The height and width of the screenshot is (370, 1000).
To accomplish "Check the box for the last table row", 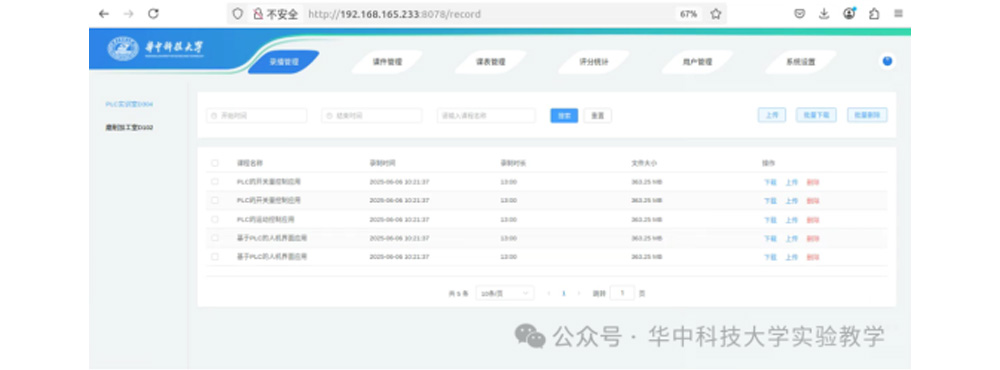I will click(x=214, y=256).
